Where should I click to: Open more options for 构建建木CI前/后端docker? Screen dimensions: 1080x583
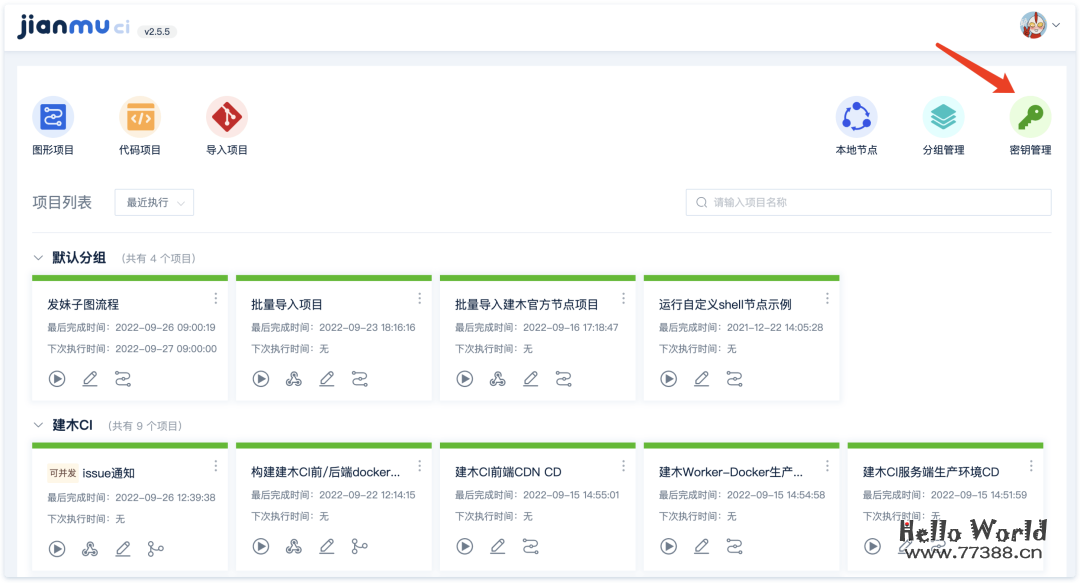click(419, 467)
